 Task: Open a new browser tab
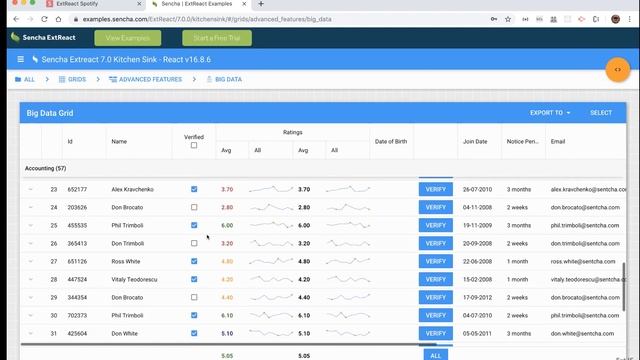click(x=261, y=4)
